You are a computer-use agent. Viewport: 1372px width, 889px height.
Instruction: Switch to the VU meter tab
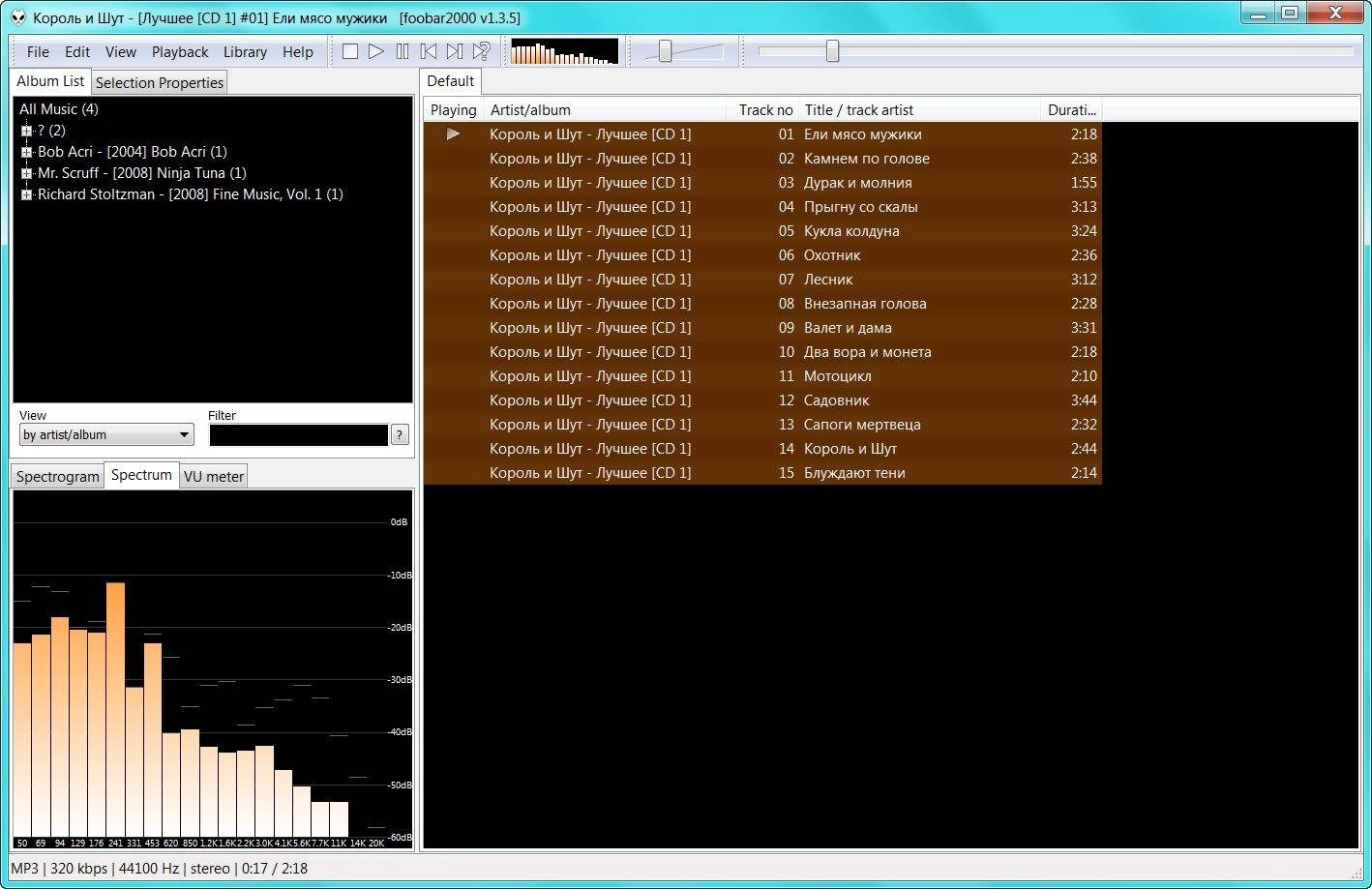pyautogui.click(x=214, y=477)
